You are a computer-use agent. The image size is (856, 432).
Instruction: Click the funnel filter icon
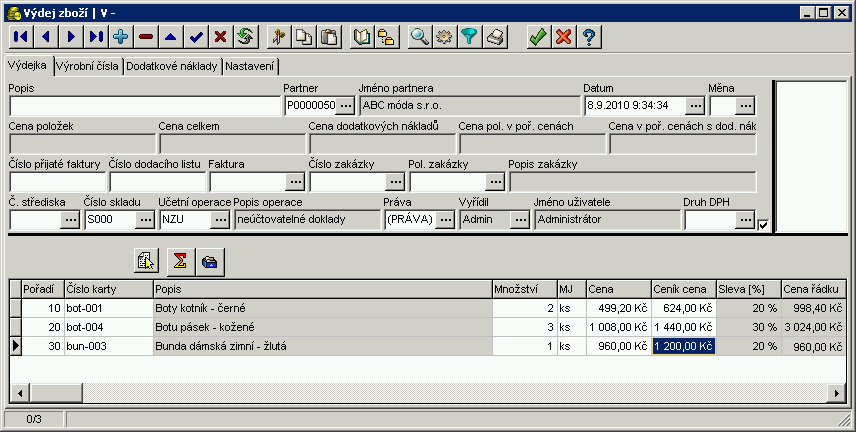tap(470, 37)
